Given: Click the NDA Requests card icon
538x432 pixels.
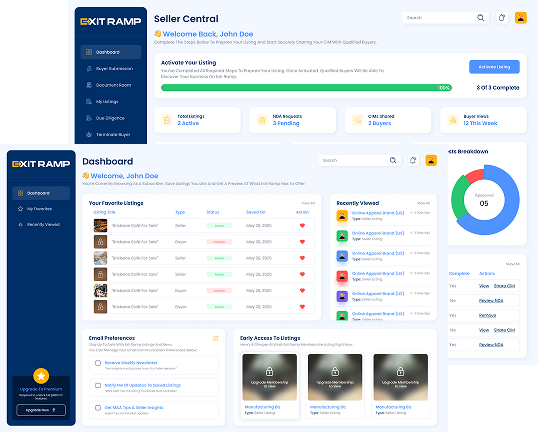Looking at the screenshot, I should [262, 120].
